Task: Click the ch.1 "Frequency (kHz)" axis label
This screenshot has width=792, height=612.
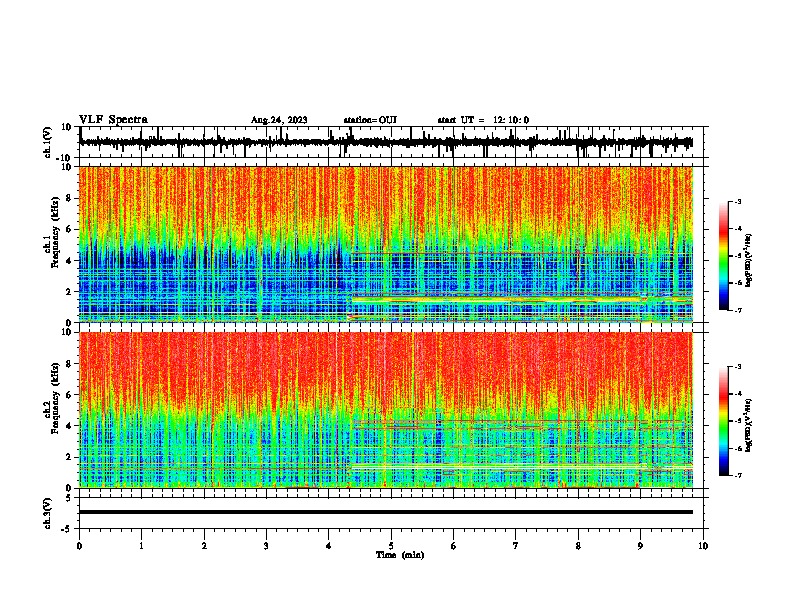Action: [55, 231]
